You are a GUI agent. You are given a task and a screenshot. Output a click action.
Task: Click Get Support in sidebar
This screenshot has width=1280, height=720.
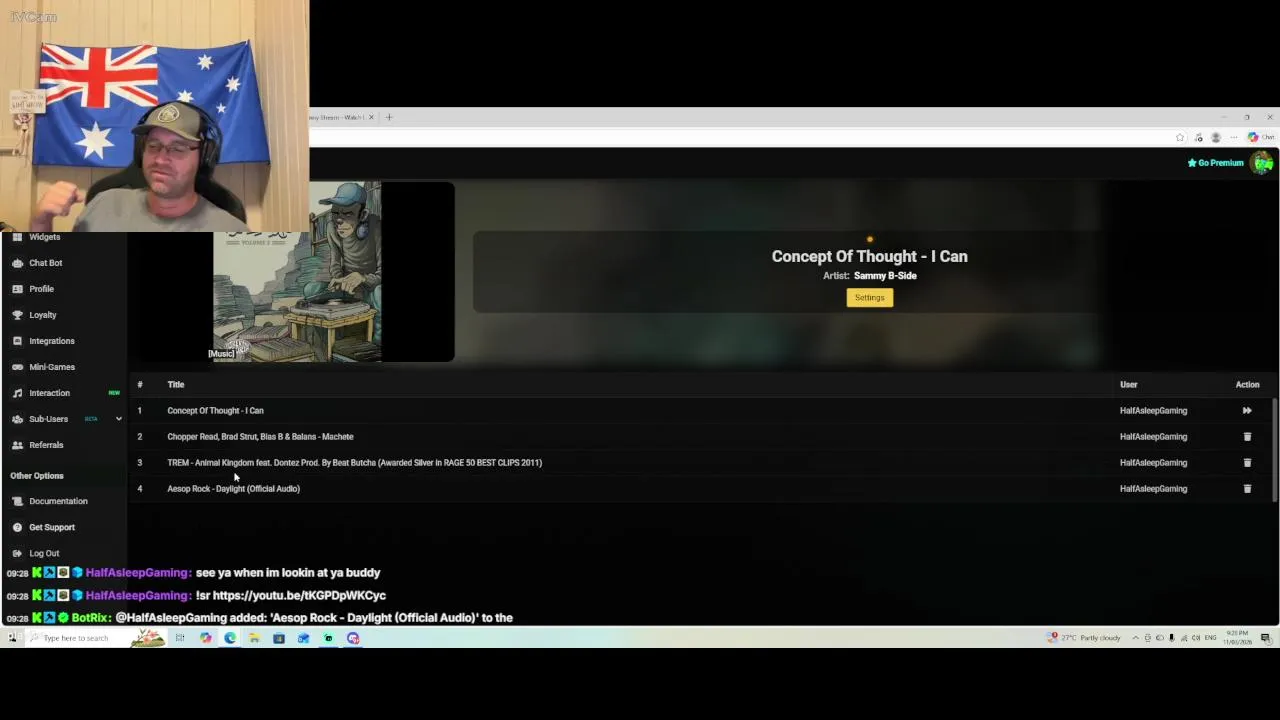point(51,527)
